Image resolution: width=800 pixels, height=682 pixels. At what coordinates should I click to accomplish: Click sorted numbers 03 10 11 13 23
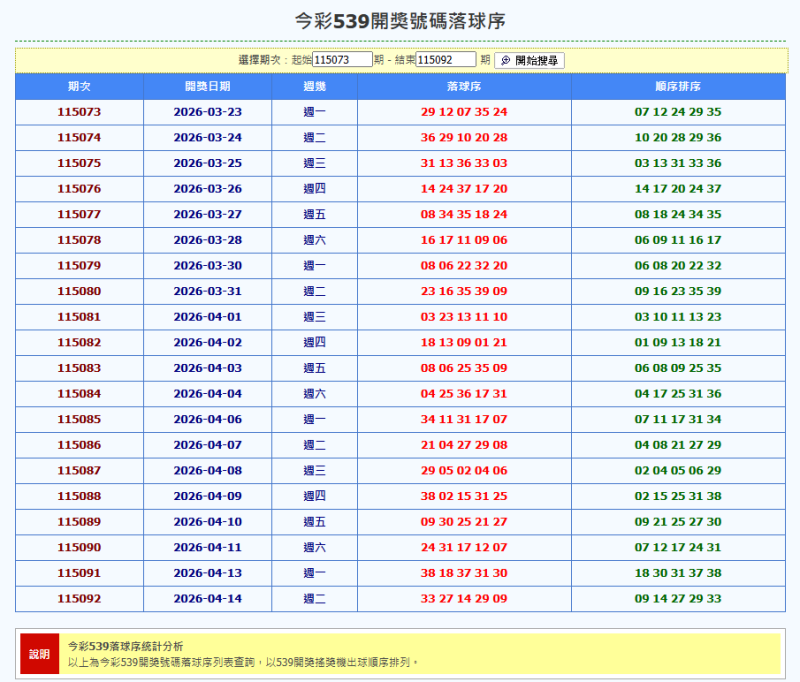678,317
